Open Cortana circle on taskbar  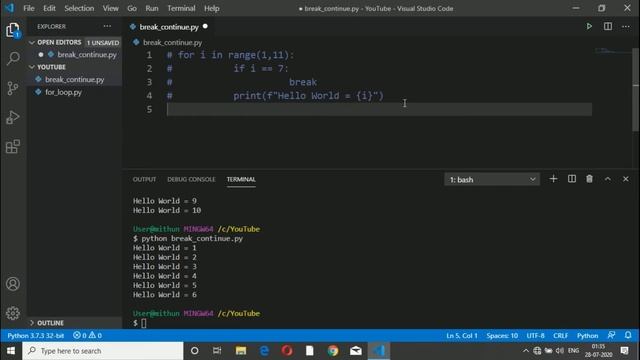[195, 351]
